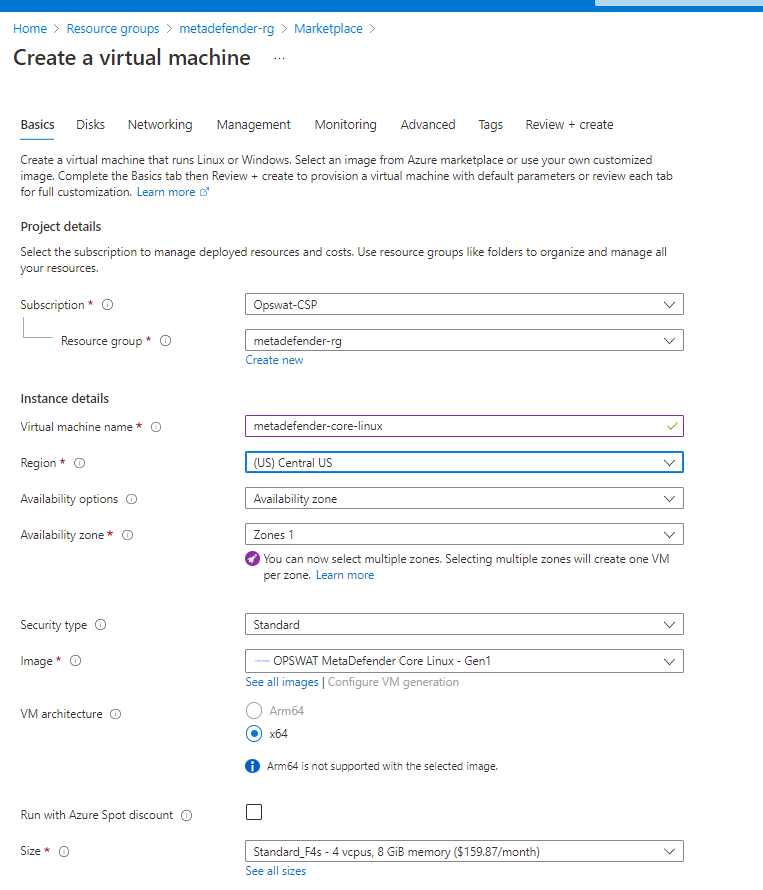The height and width of the screenshot is (890, 763).
Task: Switch to the Advanced tab
Action: tap(428, 125)
